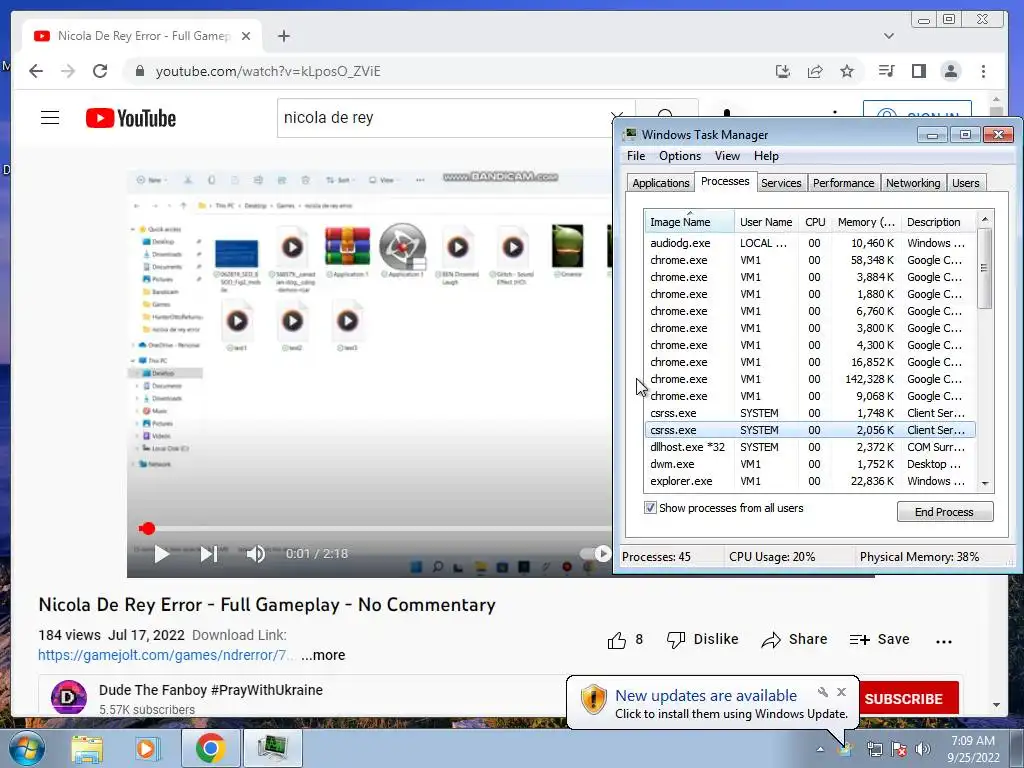
Task: Open the File menu in Task Manager
Action: (x=636, y=156)
